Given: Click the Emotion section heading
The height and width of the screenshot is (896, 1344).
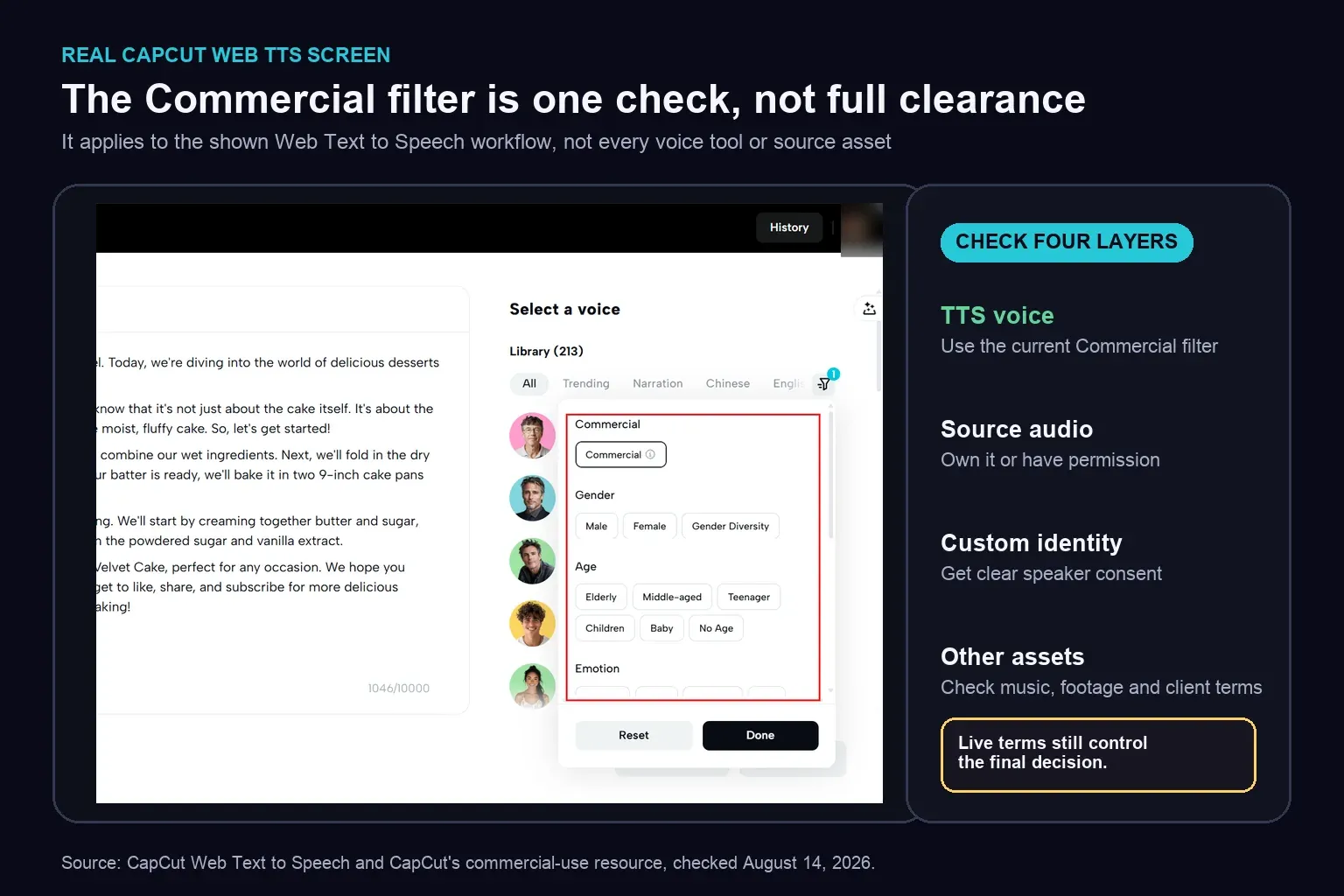Looking at the screenshot, I should click(x=597, y=668).
